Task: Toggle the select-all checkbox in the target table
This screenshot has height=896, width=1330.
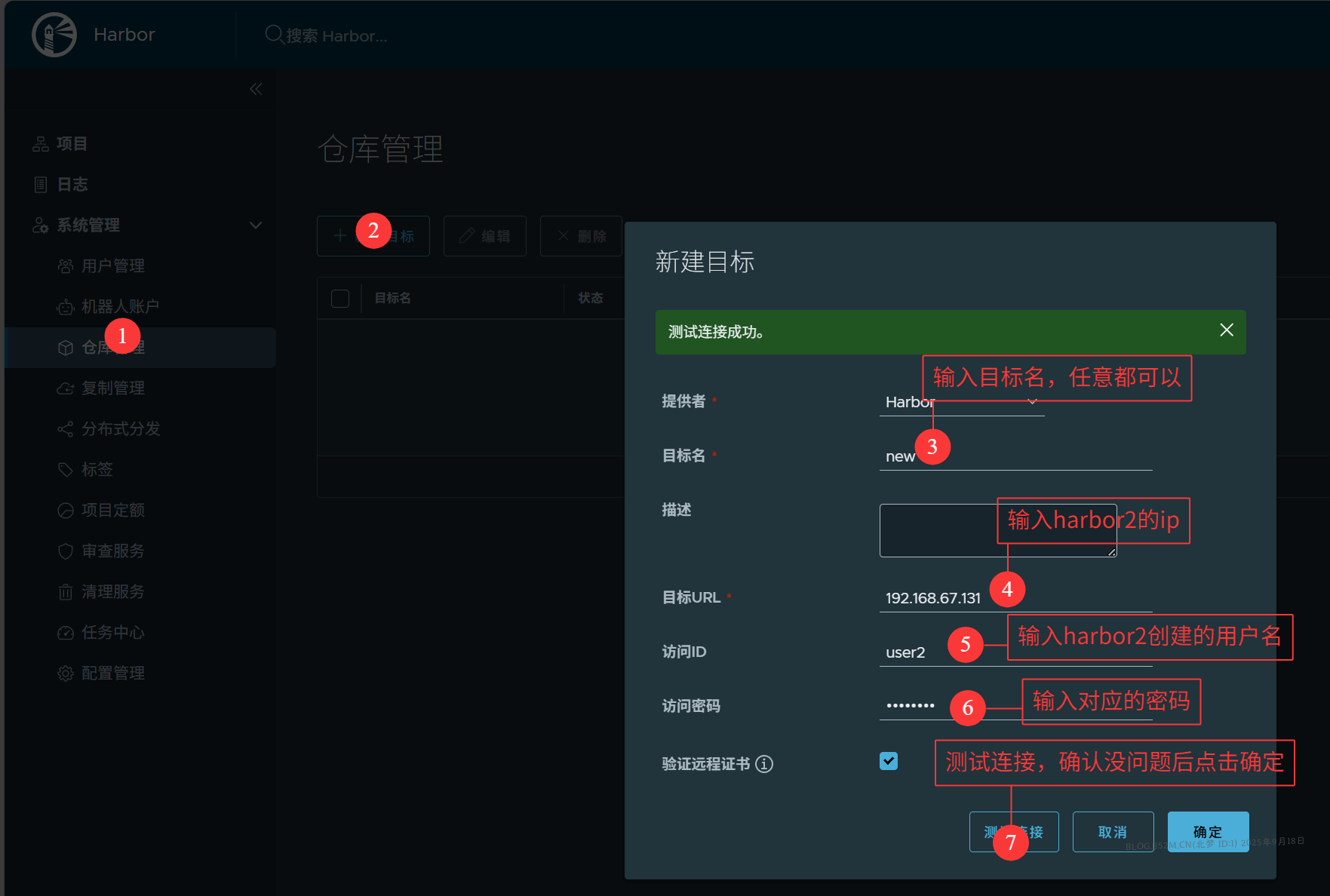Action: click(x=340, y=298)
